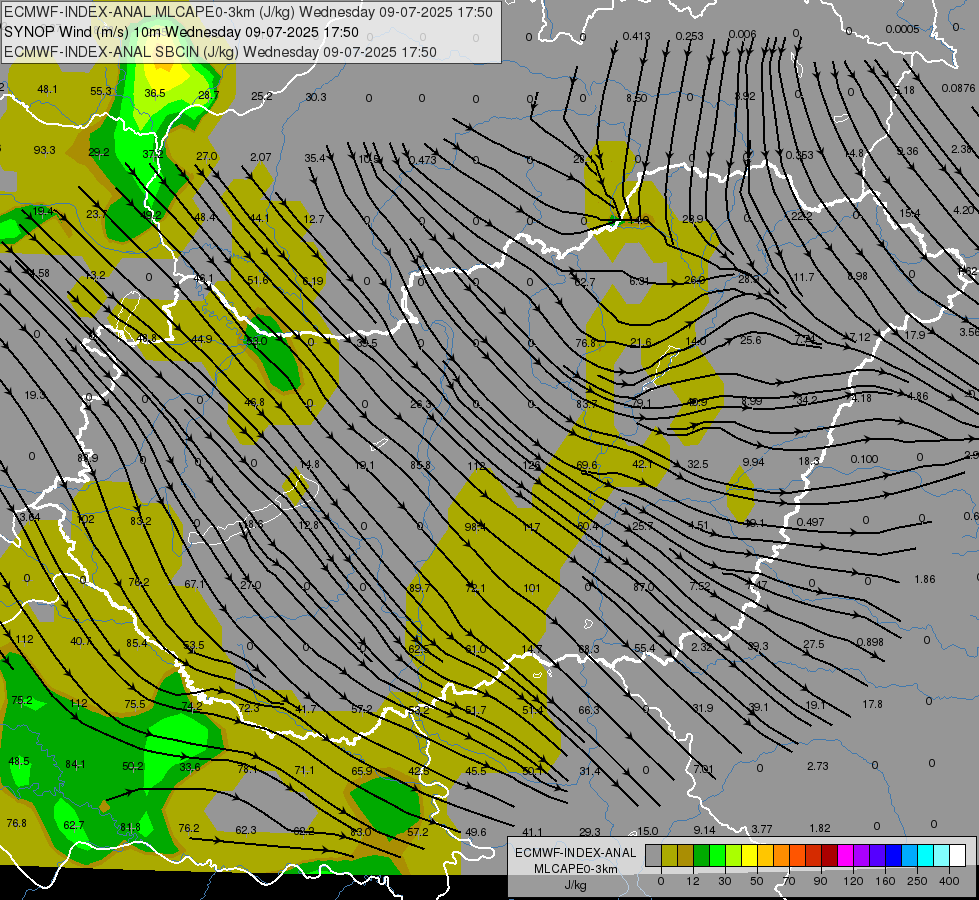Click the map value 0.898
979x900 pixels.
pyautogui.click(x=870, y=643)
